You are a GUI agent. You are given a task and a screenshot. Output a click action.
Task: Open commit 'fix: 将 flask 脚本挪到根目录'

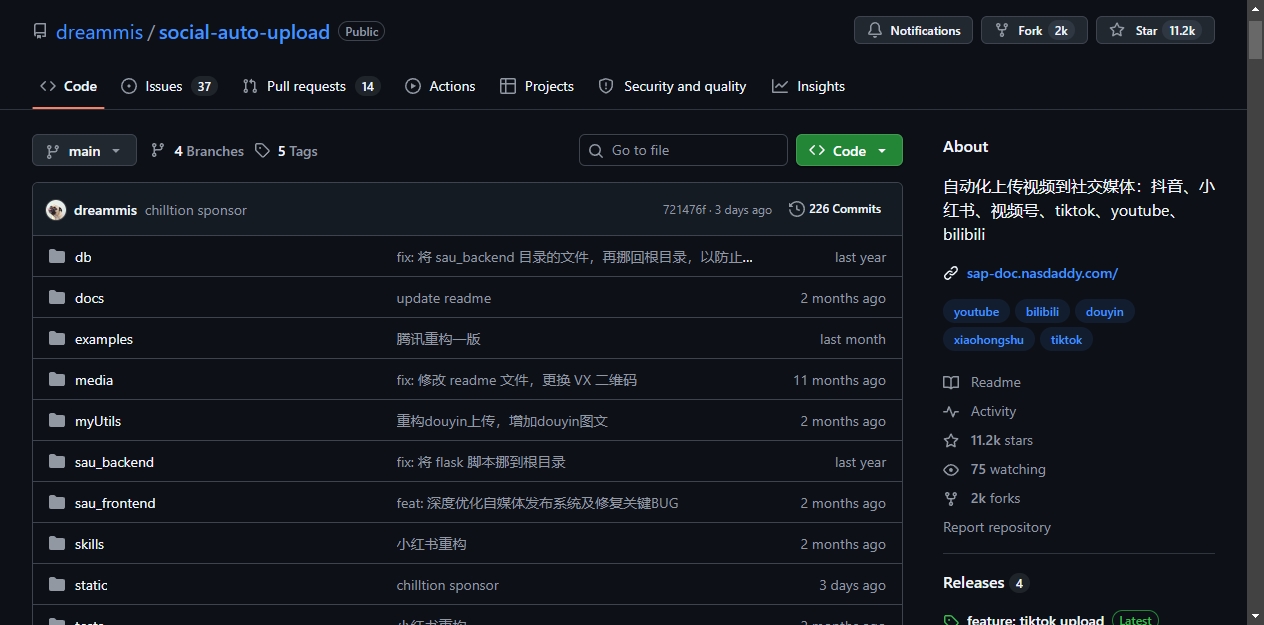[481, 462]
